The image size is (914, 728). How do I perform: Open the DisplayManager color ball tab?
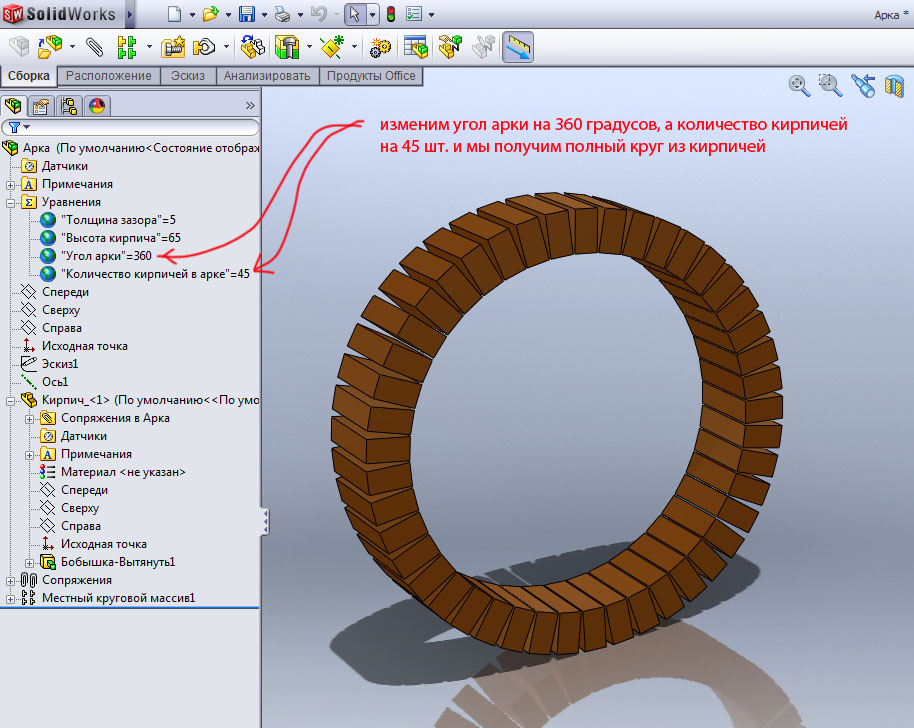tap(97, 105)
